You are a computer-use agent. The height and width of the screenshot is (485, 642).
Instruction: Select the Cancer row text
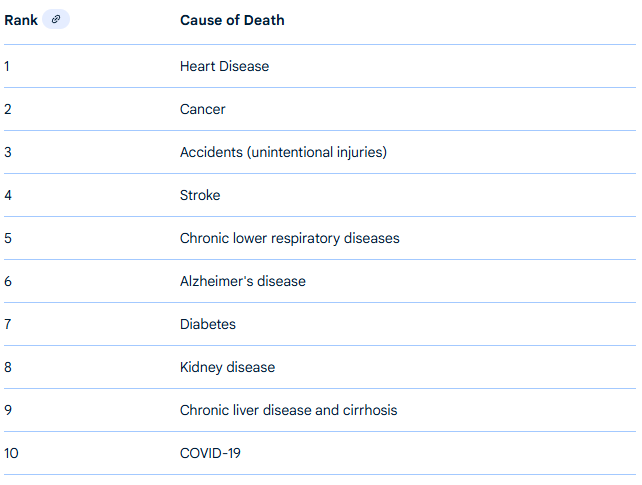click(x=203, y=109)
